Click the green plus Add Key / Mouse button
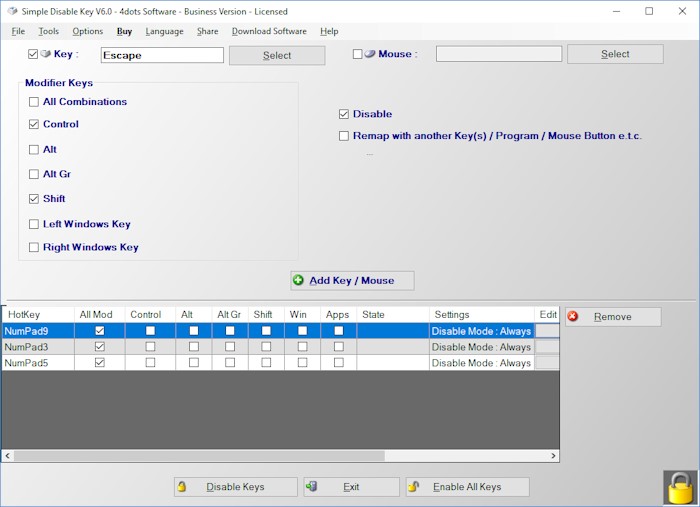 pos(352,281)
